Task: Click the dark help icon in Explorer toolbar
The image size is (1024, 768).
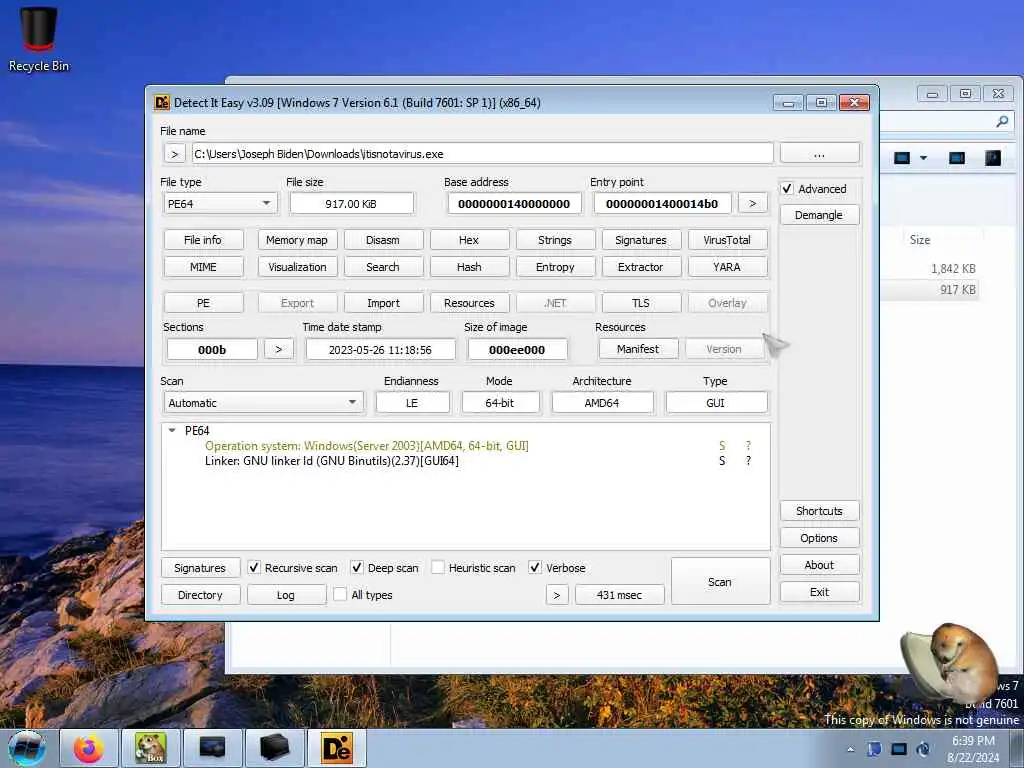Action: (x=993, y=158)
